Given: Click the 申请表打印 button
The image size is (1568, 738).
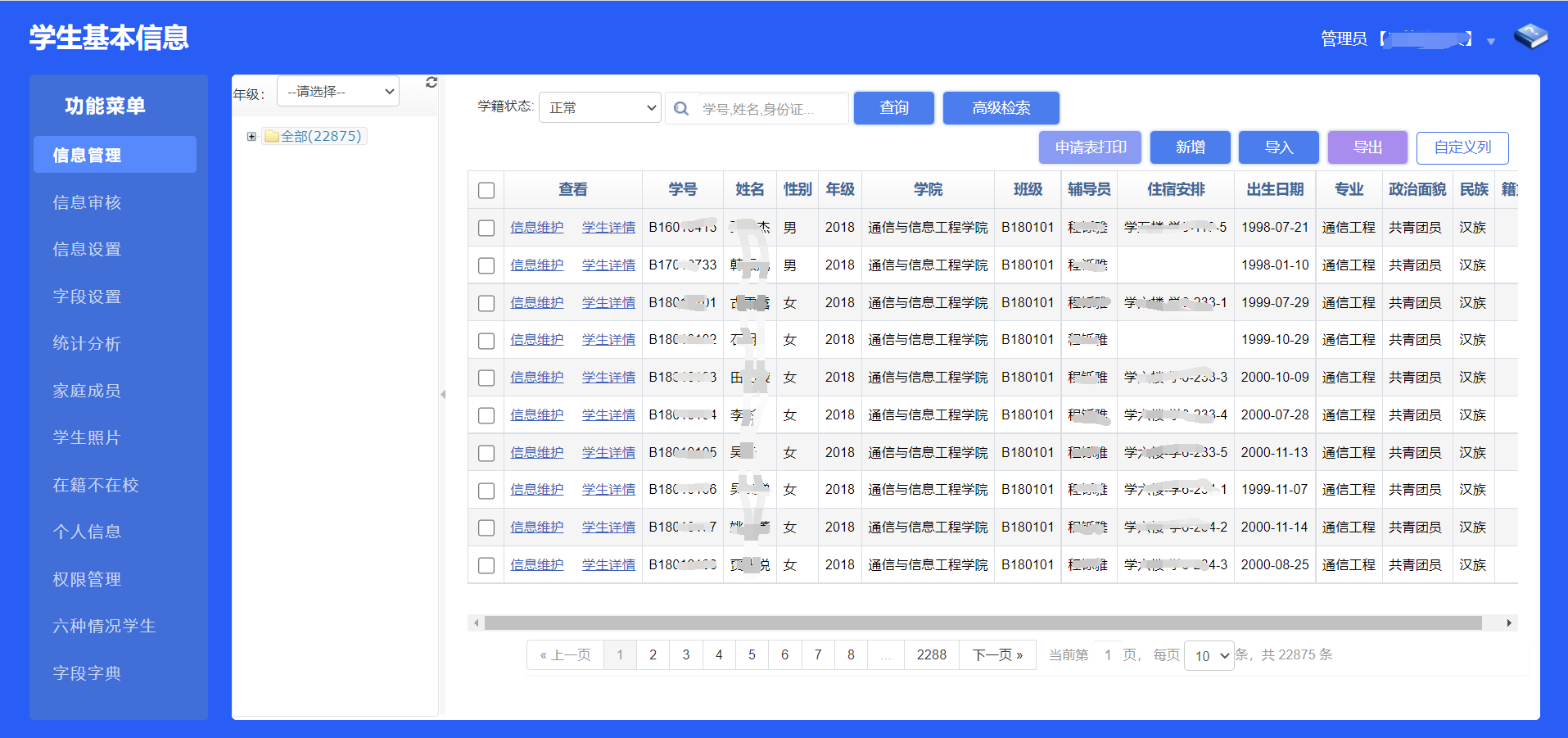Looking at the screenshot, I should [x=1091, y=147].
